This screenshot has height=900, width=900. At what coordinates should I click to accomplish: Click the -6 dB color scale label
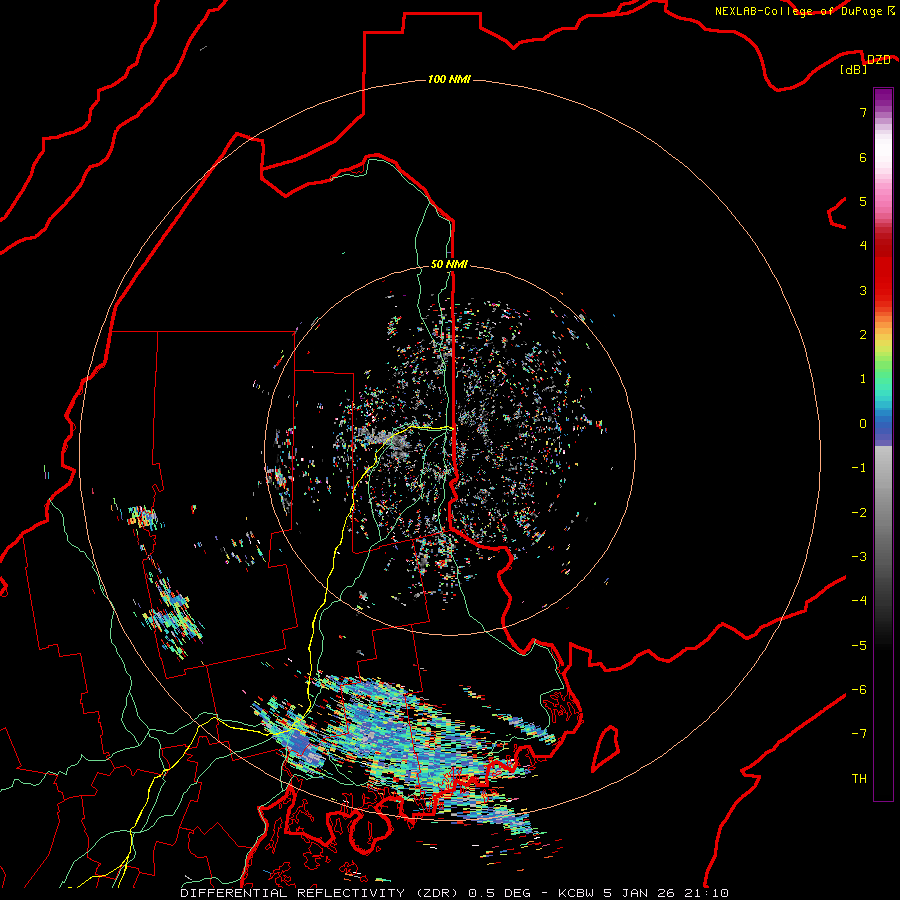tap(859, 690)
